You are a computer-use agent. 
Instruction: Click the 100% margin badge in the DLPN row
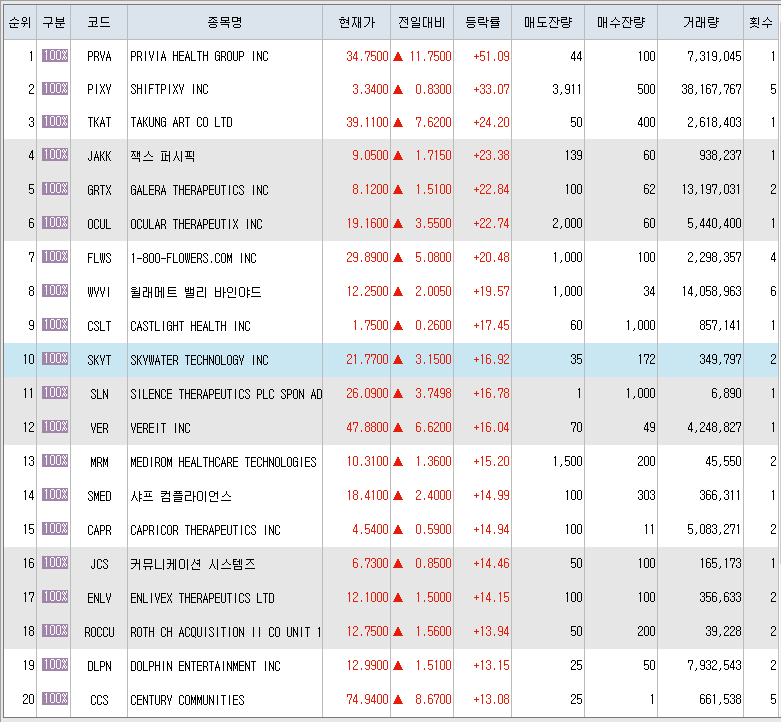pos(55,664)
